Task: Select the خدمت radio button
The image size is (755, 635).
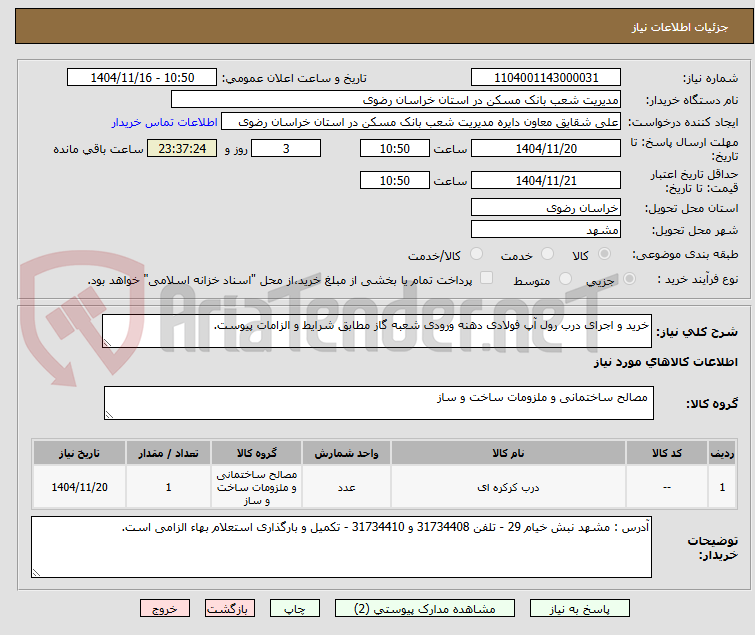Action: coord(547,254)
